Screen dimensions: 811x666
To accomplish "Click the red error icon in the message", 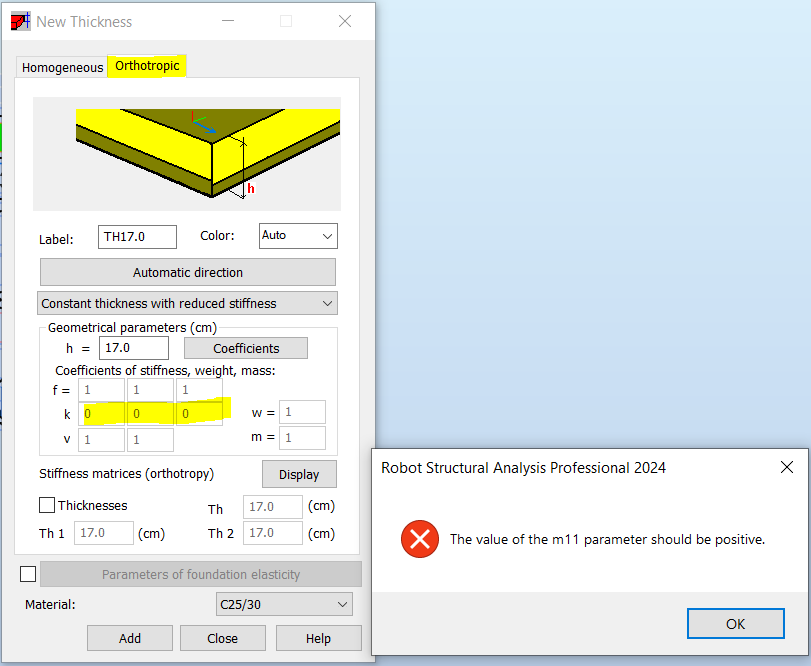I will click(x=420, y=539).
